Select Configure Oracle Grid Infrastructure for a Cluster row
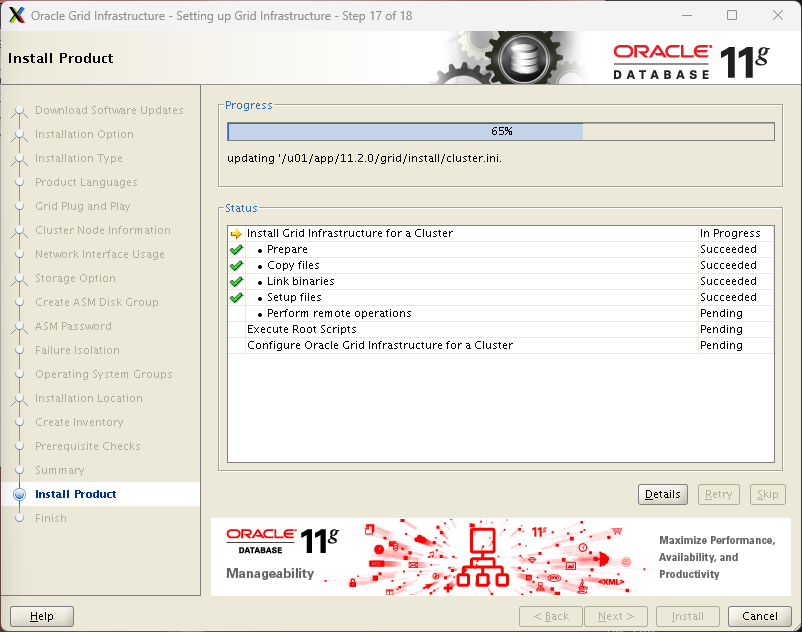Image resolution: width=802 pixels, height=632 pixels. [x=501, y=345]
